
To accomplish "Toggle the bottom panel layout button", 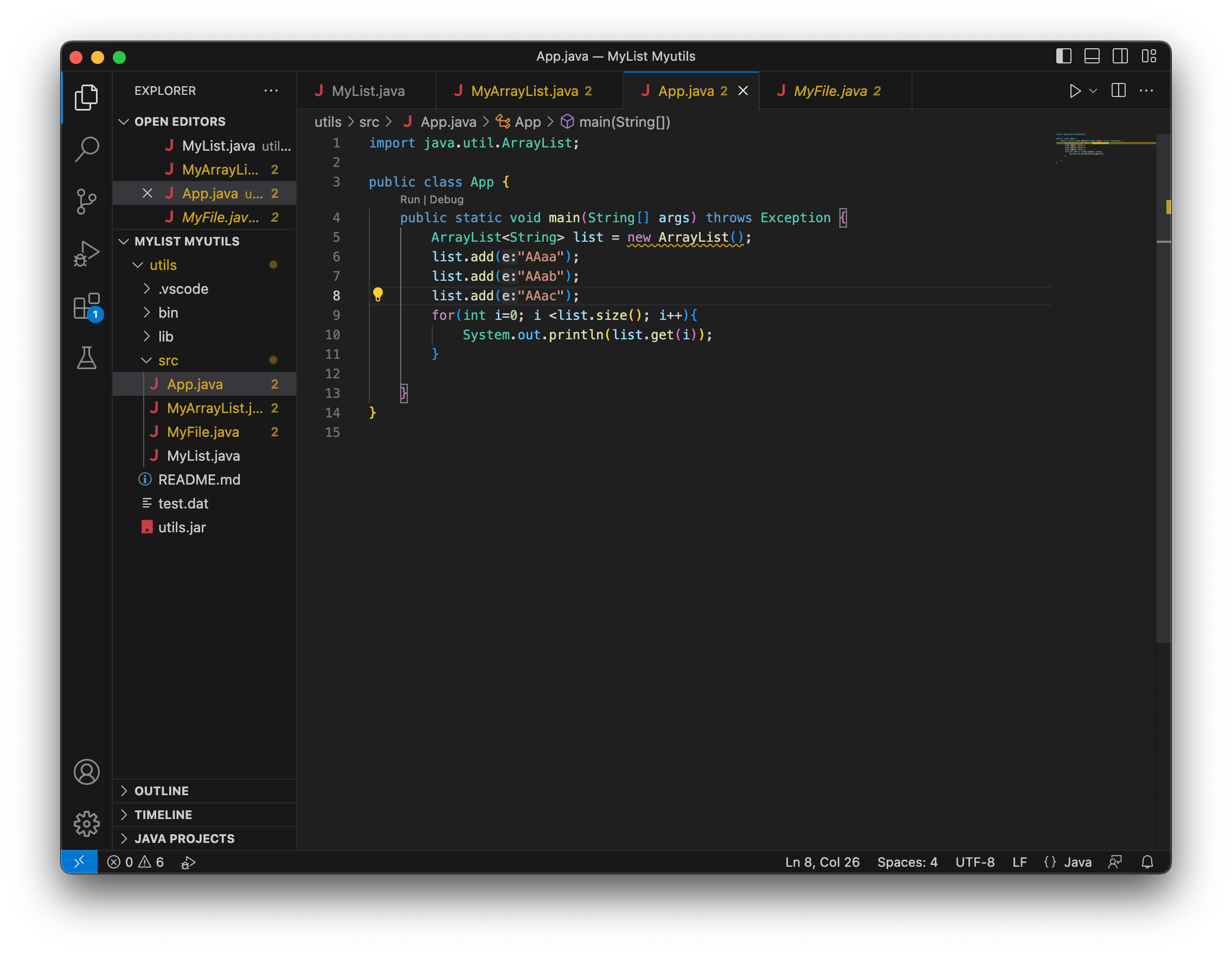I will pos(1092,56).
